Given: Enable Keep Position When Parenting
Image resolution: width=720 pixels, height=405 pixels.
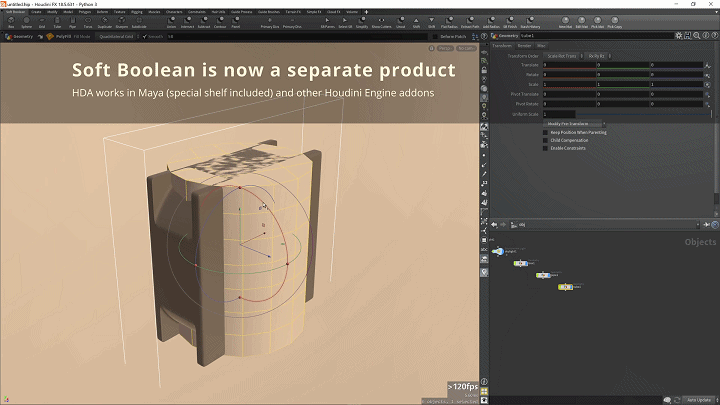Looking at the screenshot, I should pos(546,132).
